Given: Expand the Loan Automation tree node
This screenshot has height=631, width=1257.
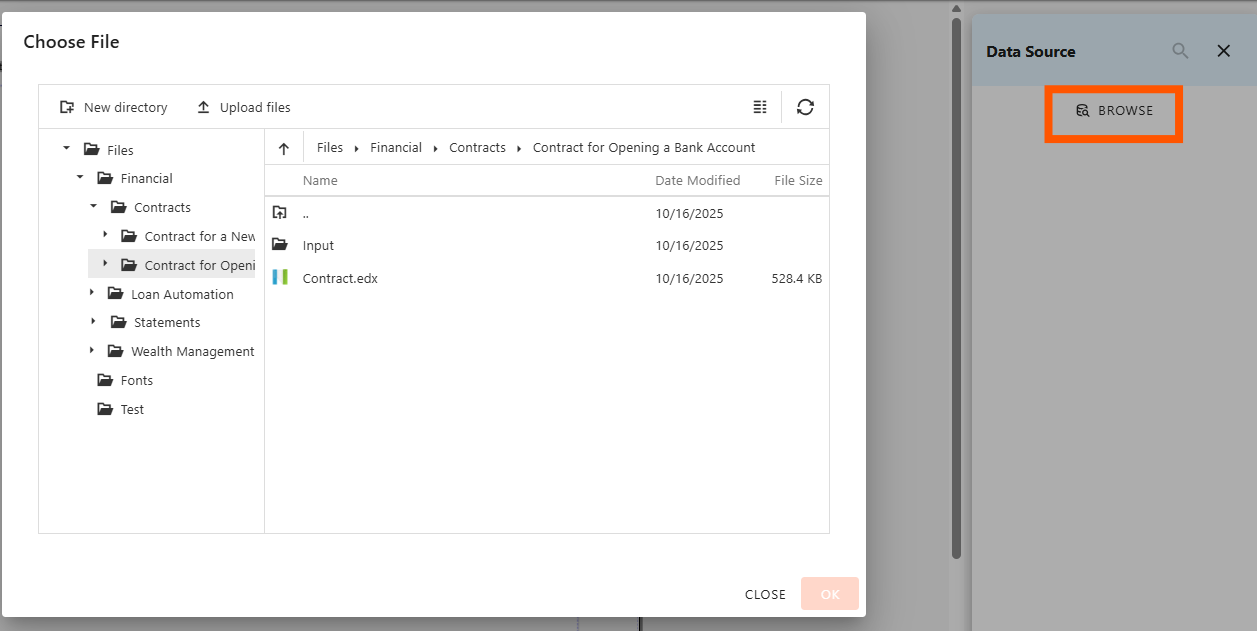Looking at the screenshot, I should click(92, 293).
